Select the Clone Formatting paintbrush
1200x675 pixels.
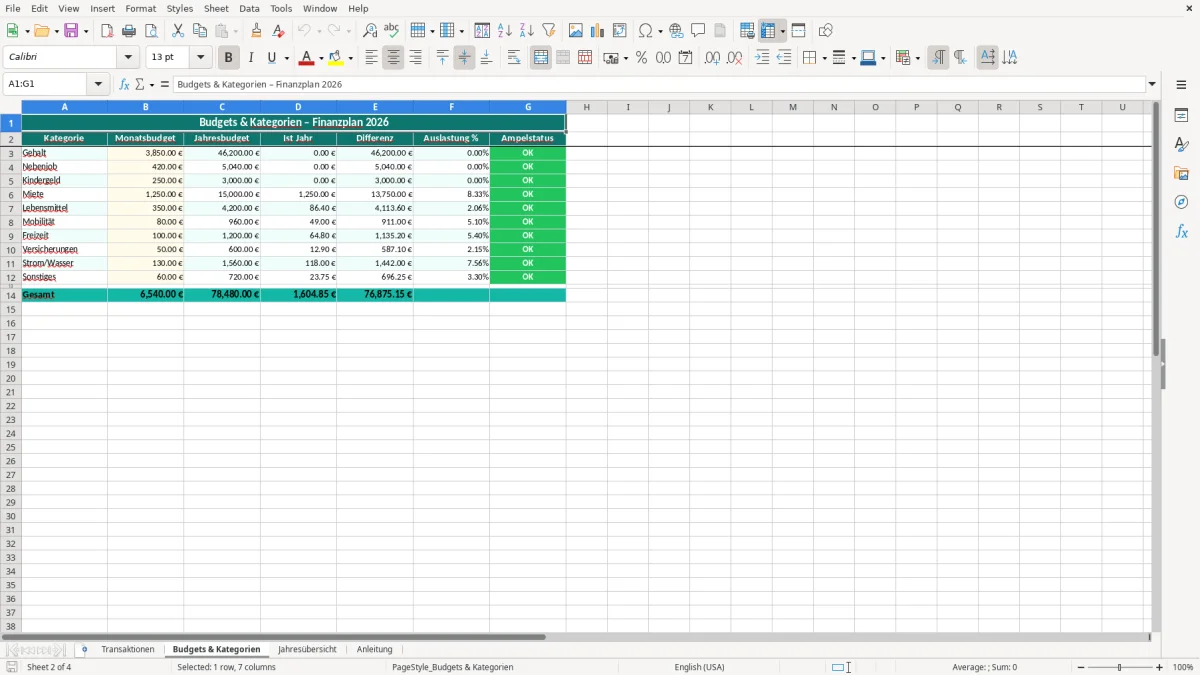click(257, 31)
